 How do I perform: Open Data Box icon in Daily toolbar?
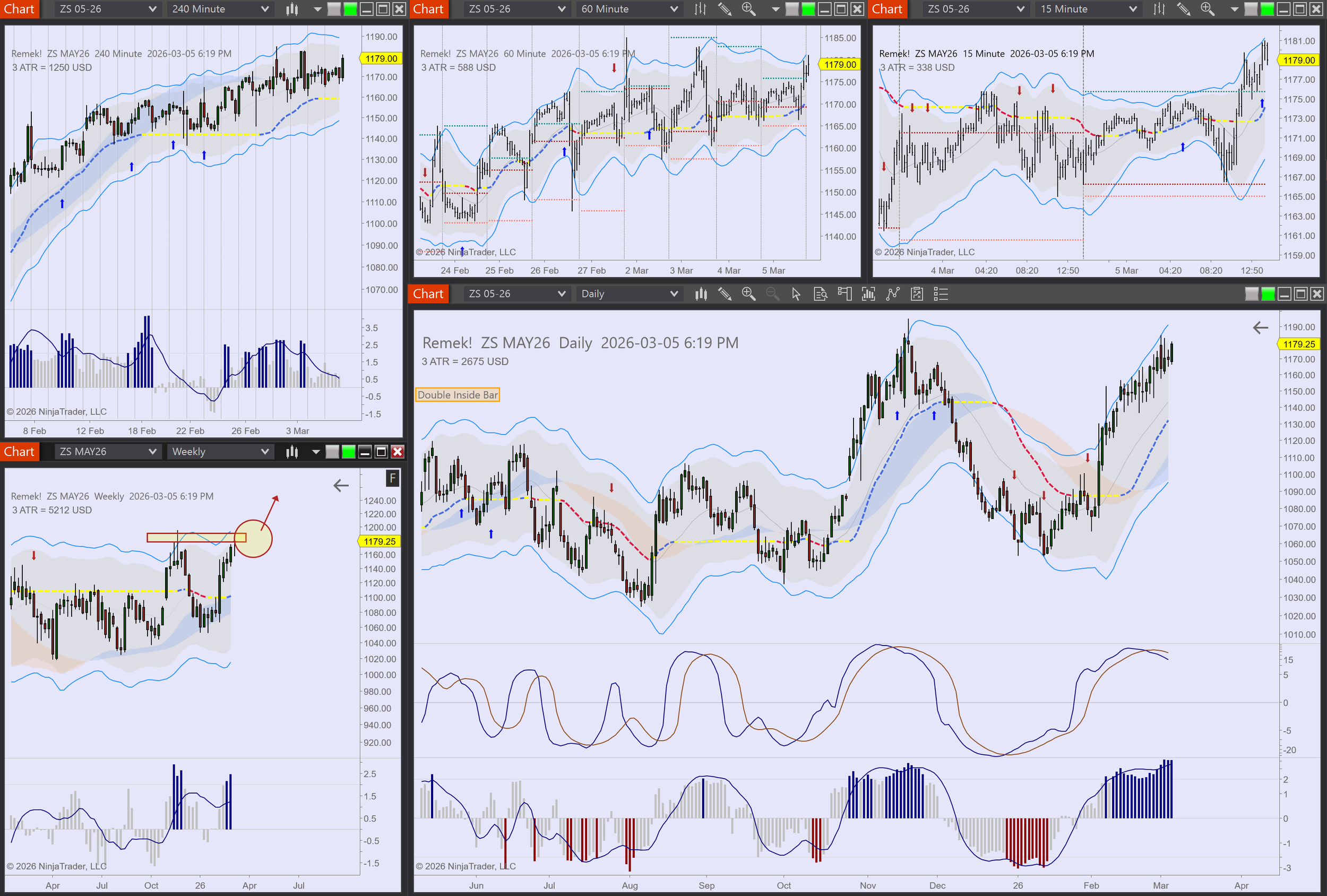click(821, 294)
